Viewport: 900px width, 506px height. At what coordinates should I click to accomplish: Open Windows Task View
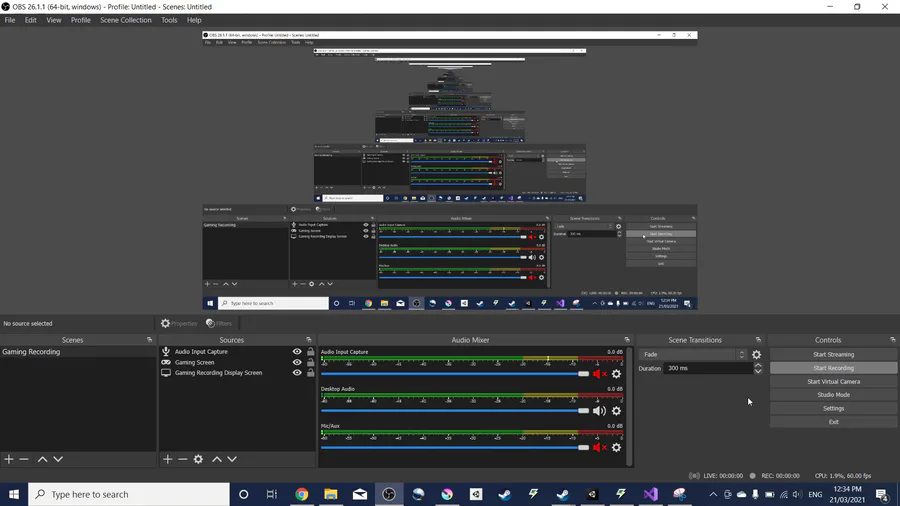pos(272,494)
